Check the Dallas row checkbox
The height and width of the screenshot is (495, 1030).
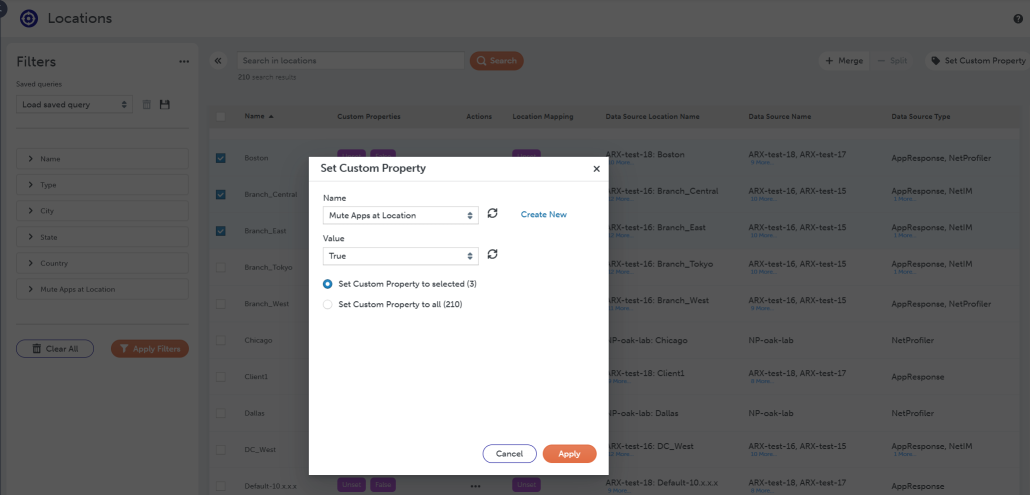(x=221, y=414)
